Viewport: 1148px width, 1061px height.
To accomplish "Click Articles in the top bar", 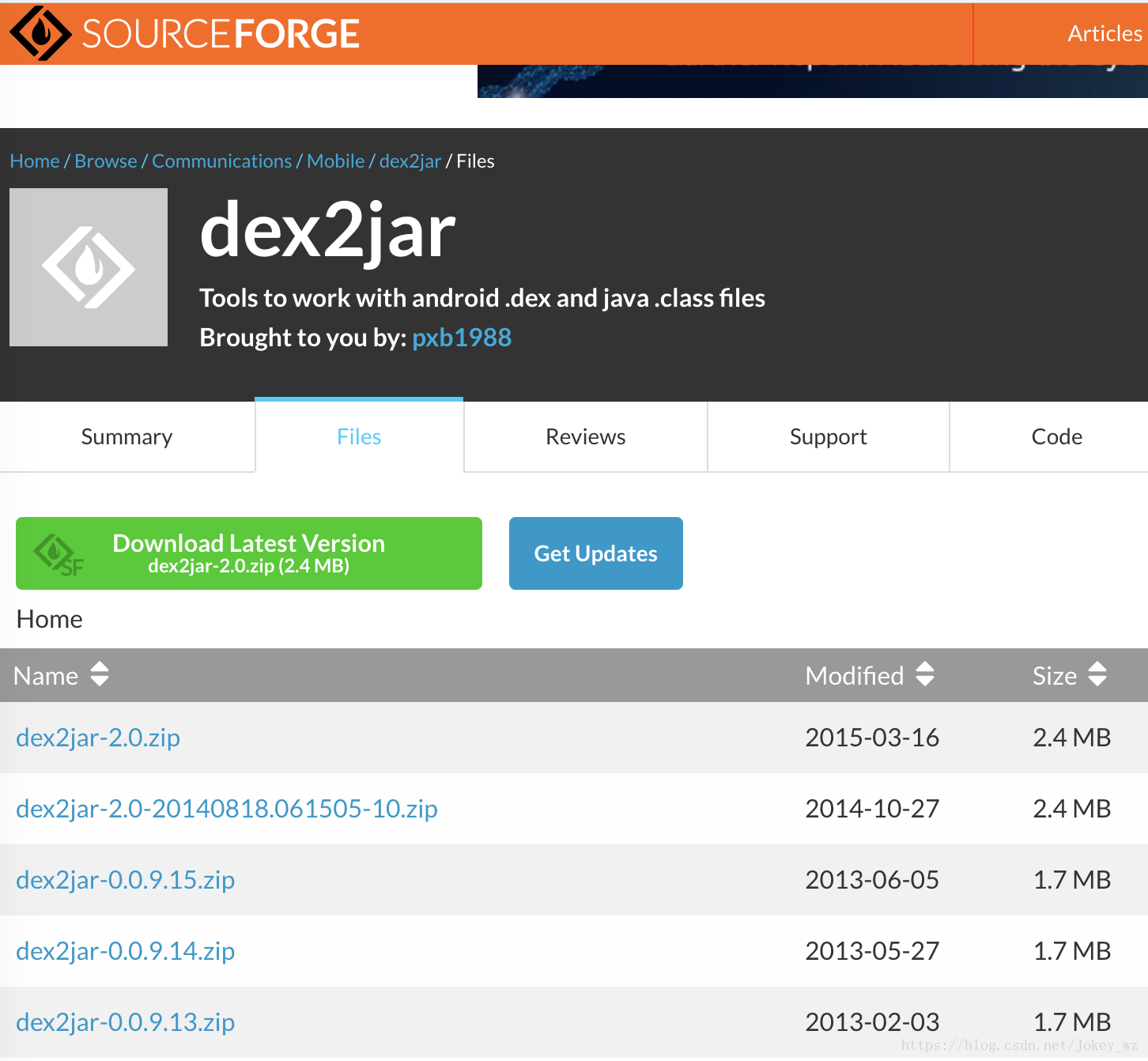I will [x=1104, y=33].
